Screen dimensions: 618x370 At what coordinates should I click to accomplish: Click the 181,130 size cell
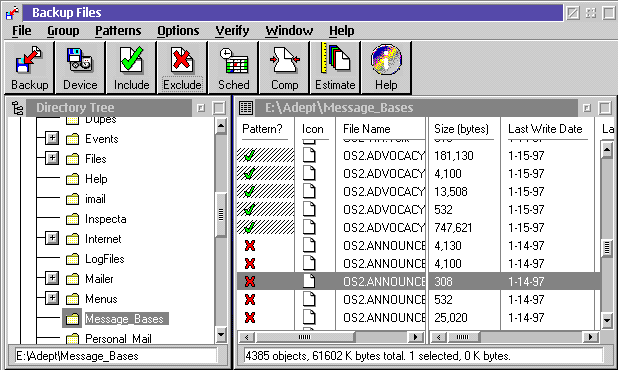[454, 156]
